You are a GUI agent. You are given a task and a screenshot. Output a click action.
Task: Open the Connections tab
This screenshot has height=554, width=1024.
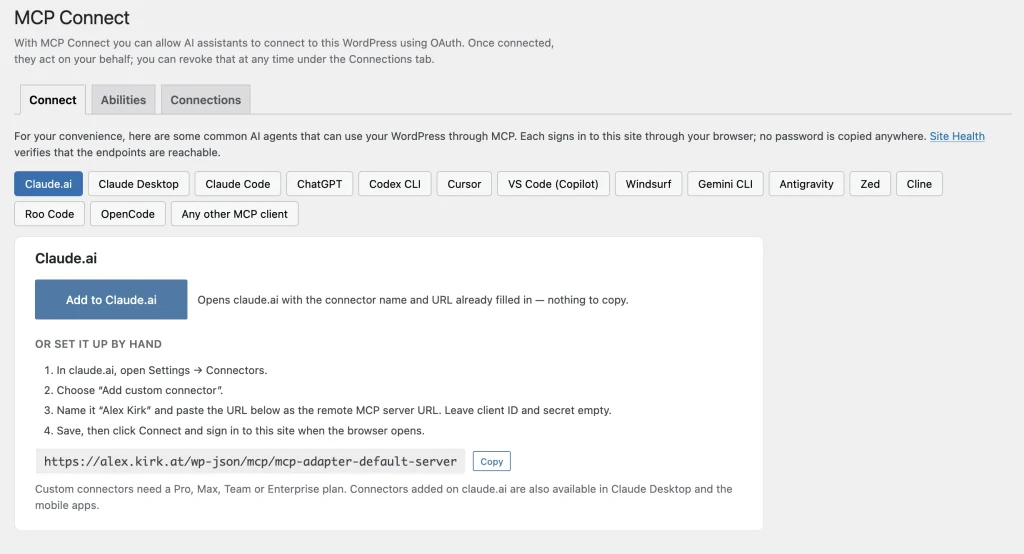click(206, 100)
